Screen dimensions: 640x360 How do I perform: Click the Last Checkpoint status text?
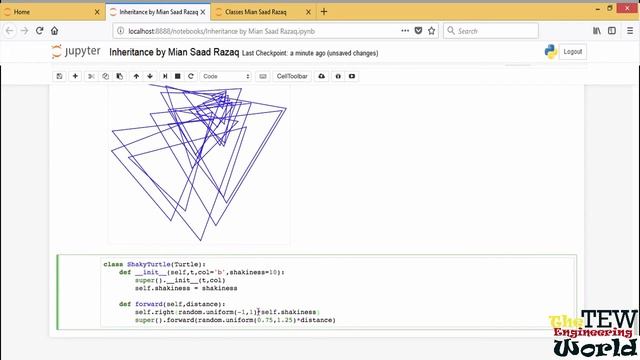310,53
